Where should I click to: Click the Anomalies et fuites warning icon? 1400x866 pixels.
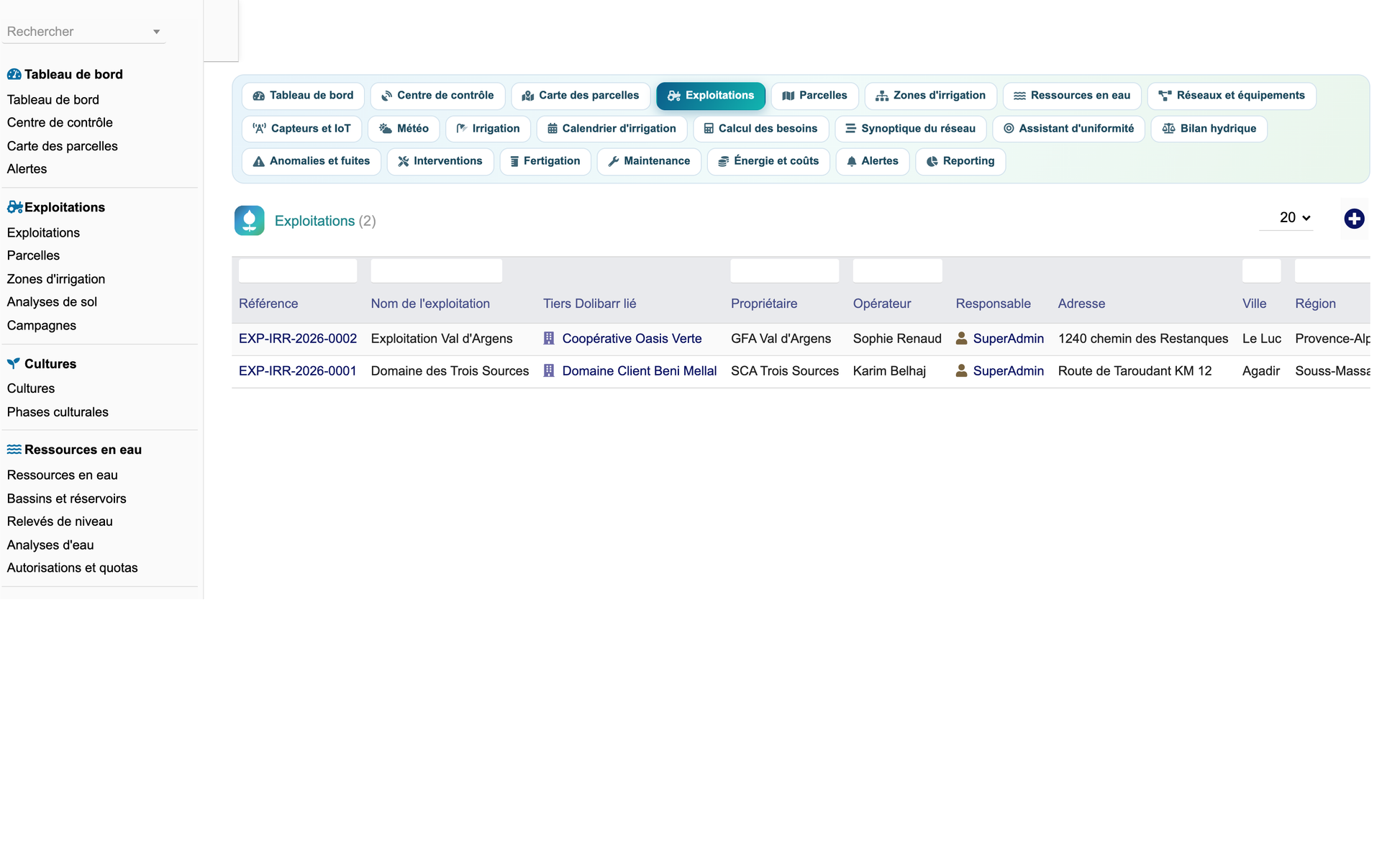pyautogui.click(x=259, y=161)
